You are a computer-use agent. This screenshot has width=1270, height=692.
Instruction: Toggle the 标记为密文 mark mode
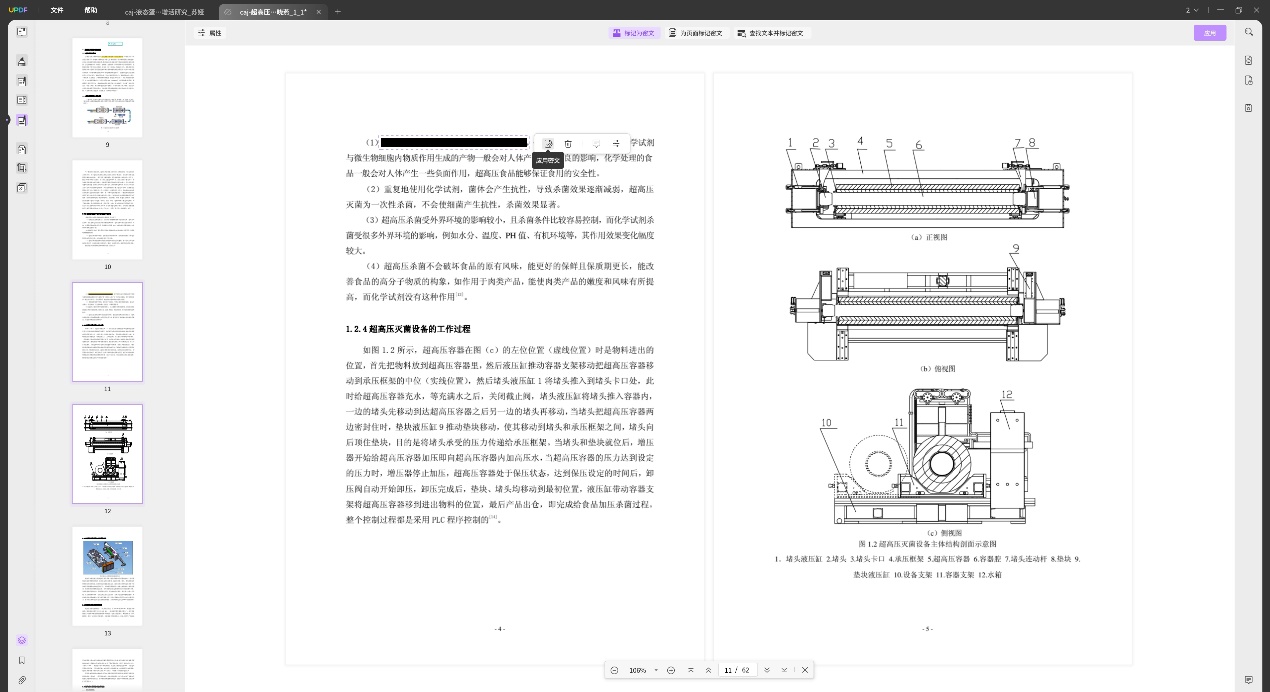[633, 33]
